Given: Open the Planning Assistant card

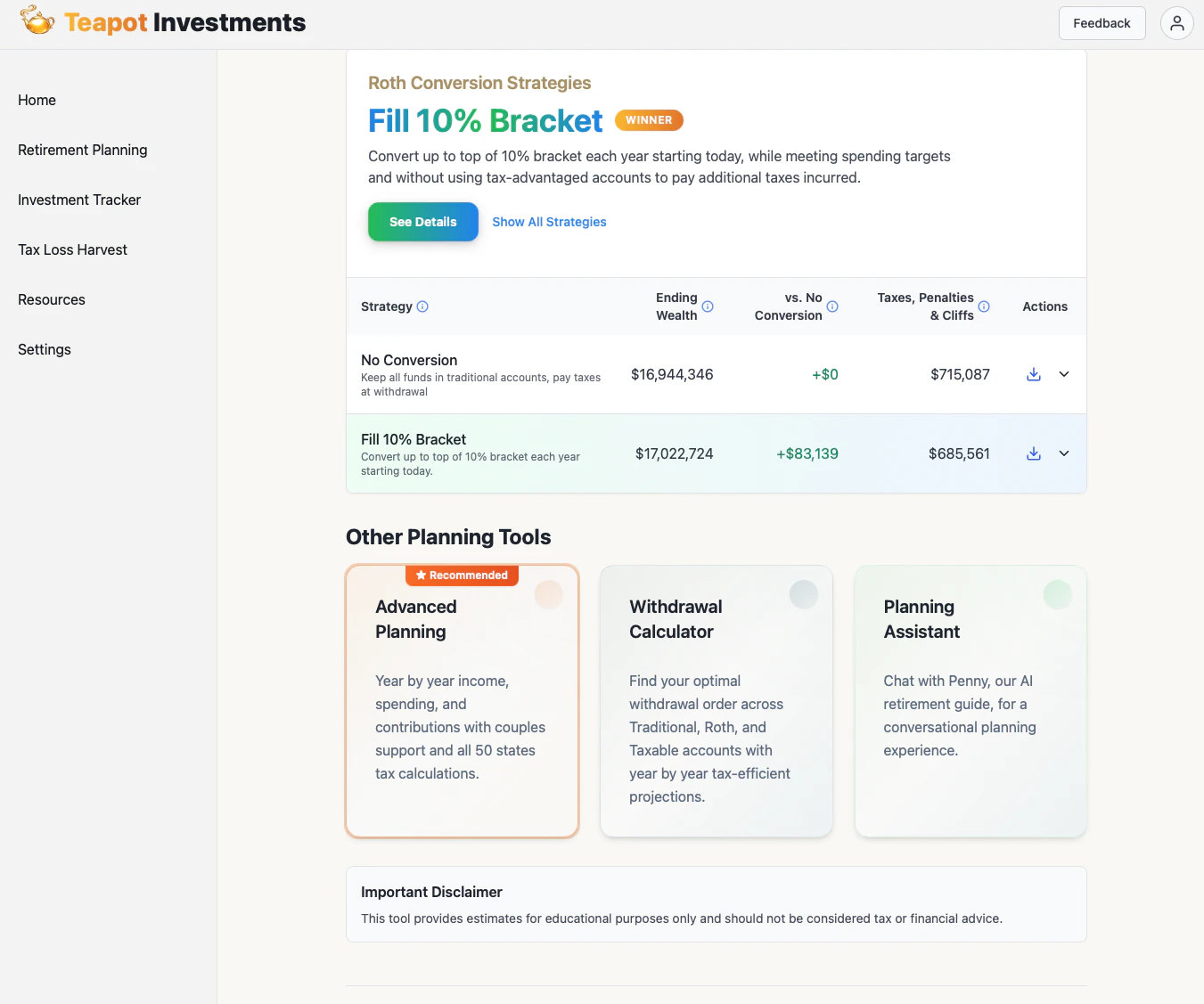Looking at the screenshot, I should [971, 701].
